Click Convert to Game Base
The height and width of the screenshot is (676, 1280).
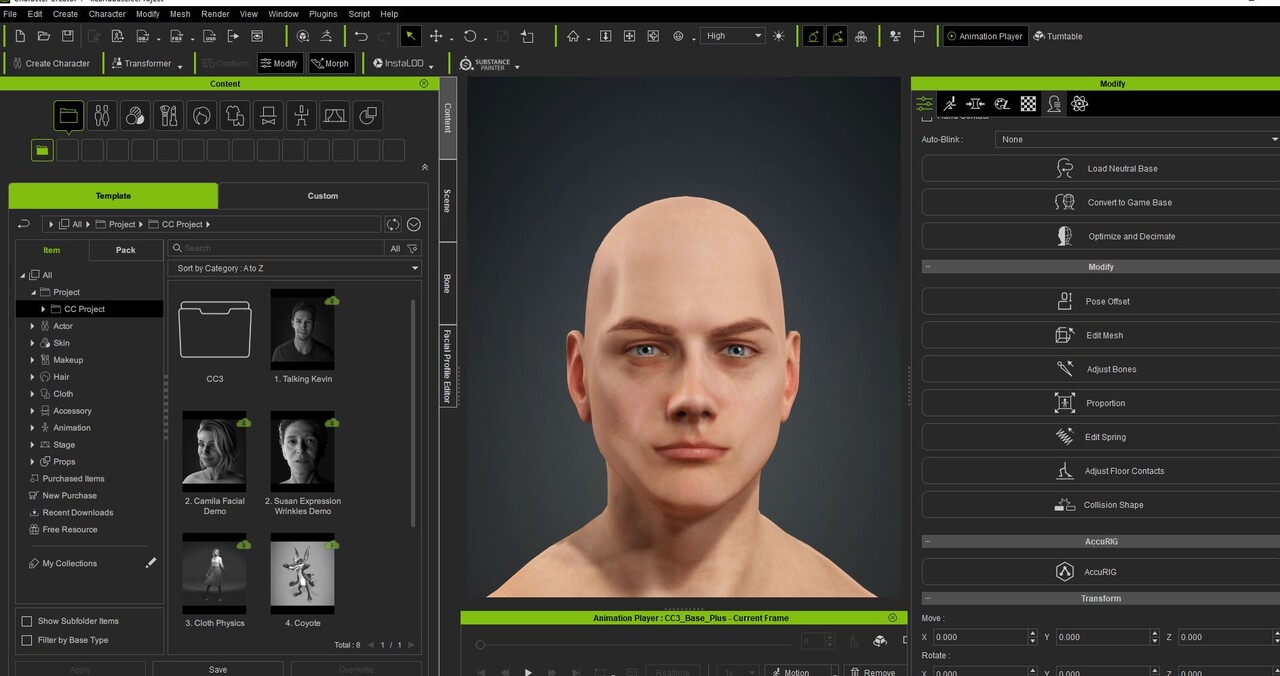(1100, 203)
